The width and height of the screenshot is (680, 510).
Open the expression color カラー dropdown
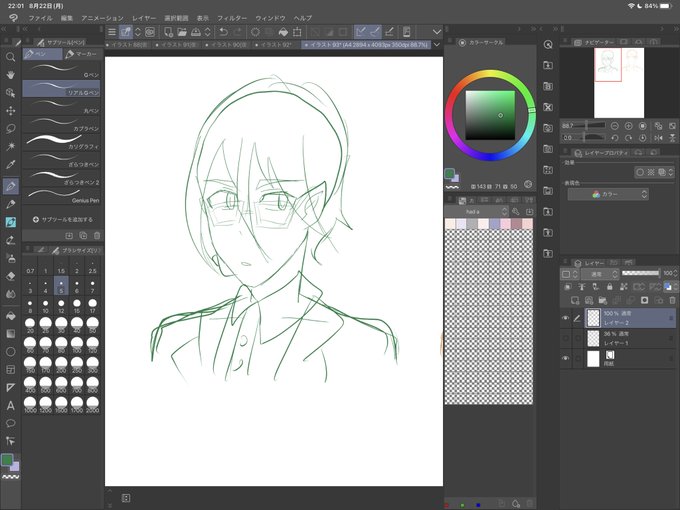[x=608, y=194]
